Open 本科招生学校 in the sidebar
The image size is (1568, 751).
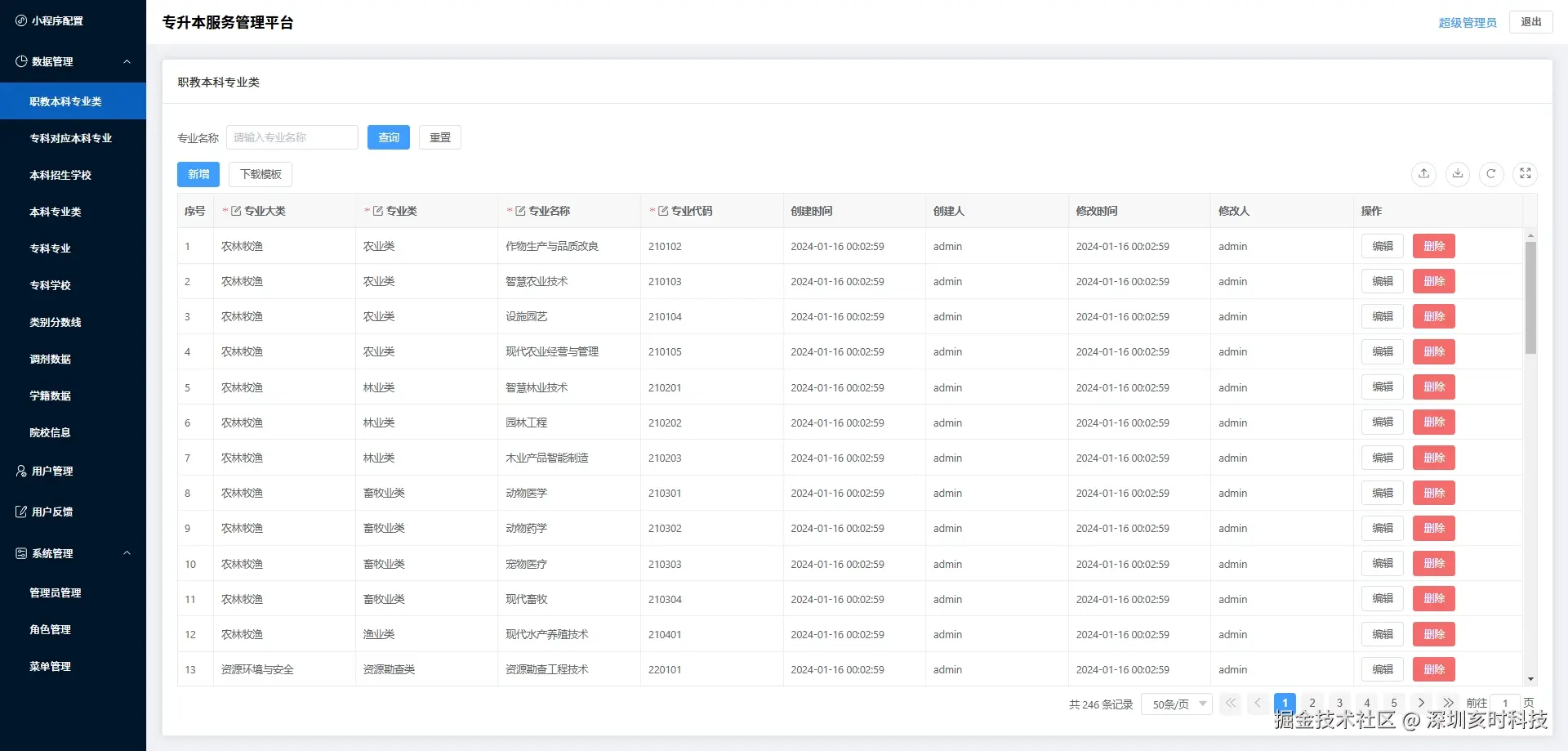click(73, 175)
